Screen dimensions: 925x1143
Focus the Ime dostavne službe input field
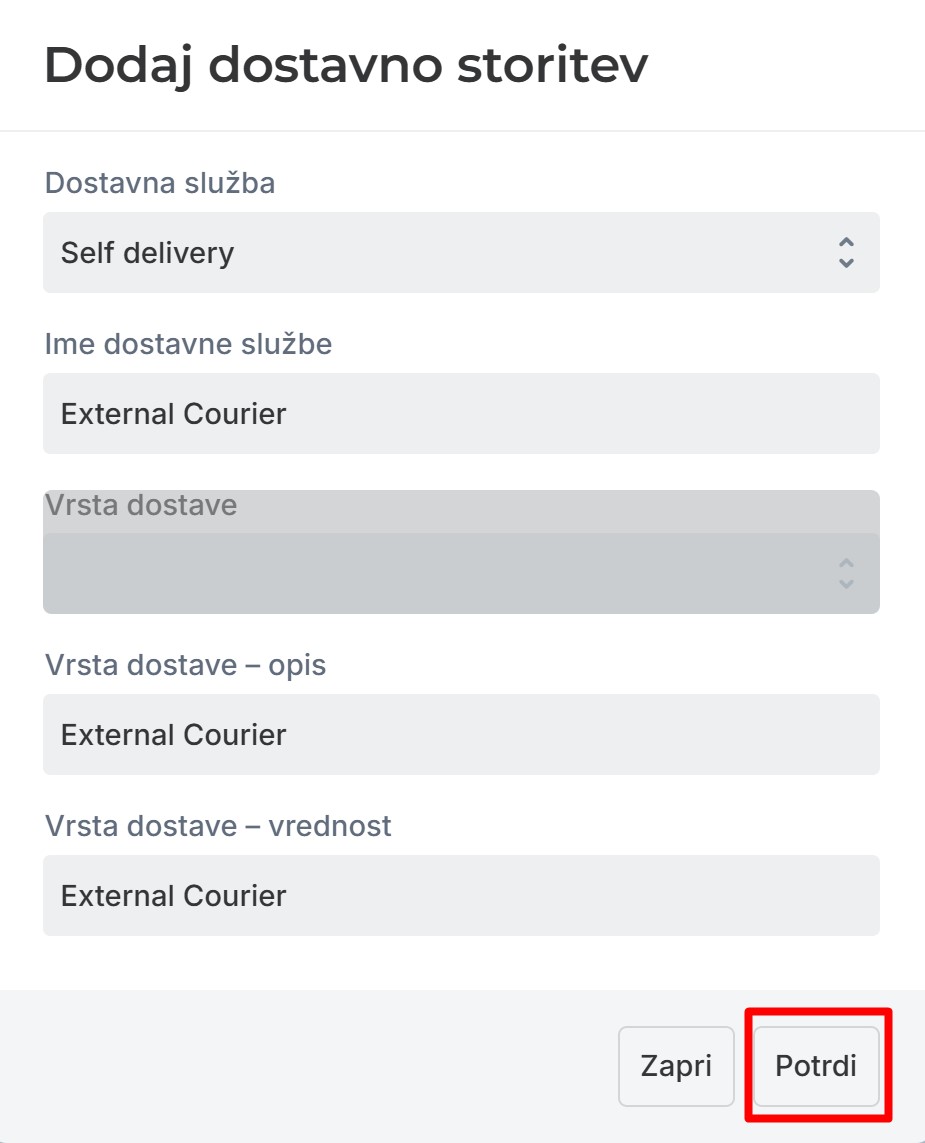(x=461, y=413)
